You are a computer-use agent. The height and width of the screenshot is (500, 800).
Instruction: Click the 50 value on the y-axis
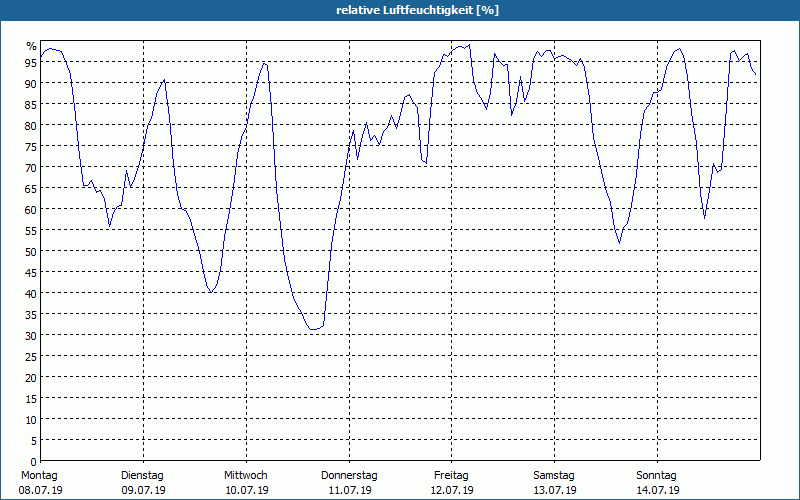coord(31,251)
